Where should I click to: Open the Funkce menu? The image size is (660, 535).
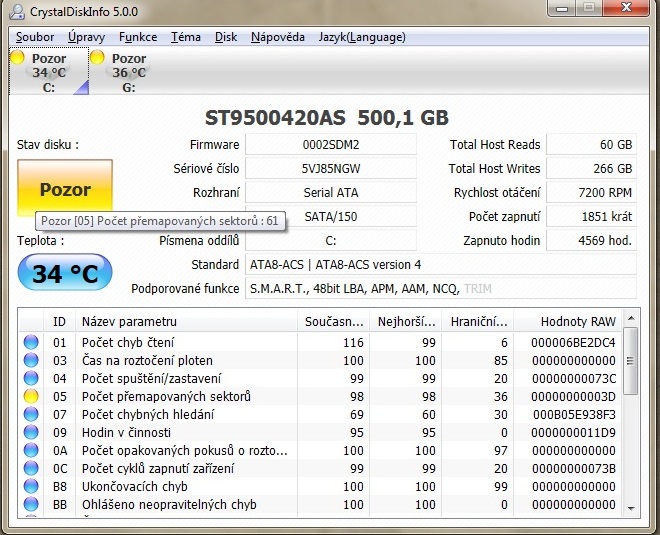point(138,37)
